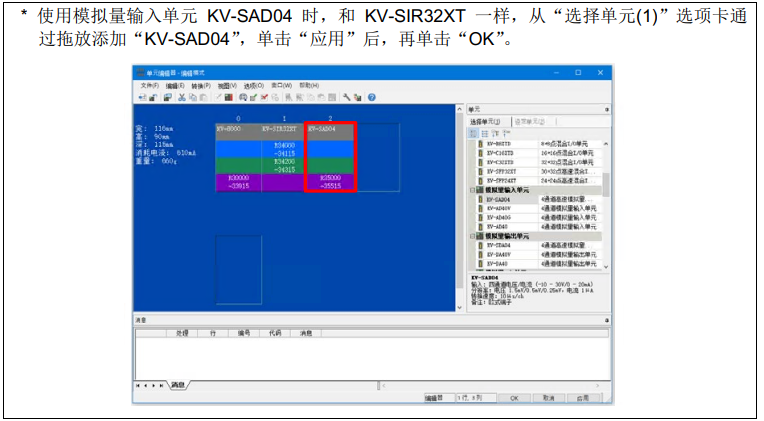
Task: Select the 消息 tab at bottom
Action: tap(178, 385)
